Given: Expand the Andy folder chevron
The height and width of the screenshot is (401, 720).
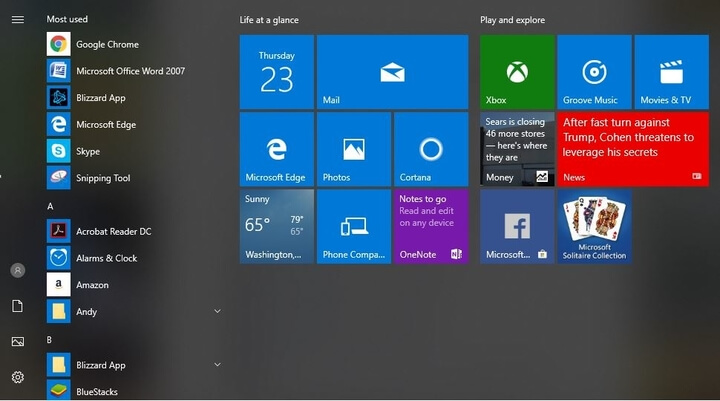Looking at the screenshot, I should pyautogui.click(x=217, y=311).
